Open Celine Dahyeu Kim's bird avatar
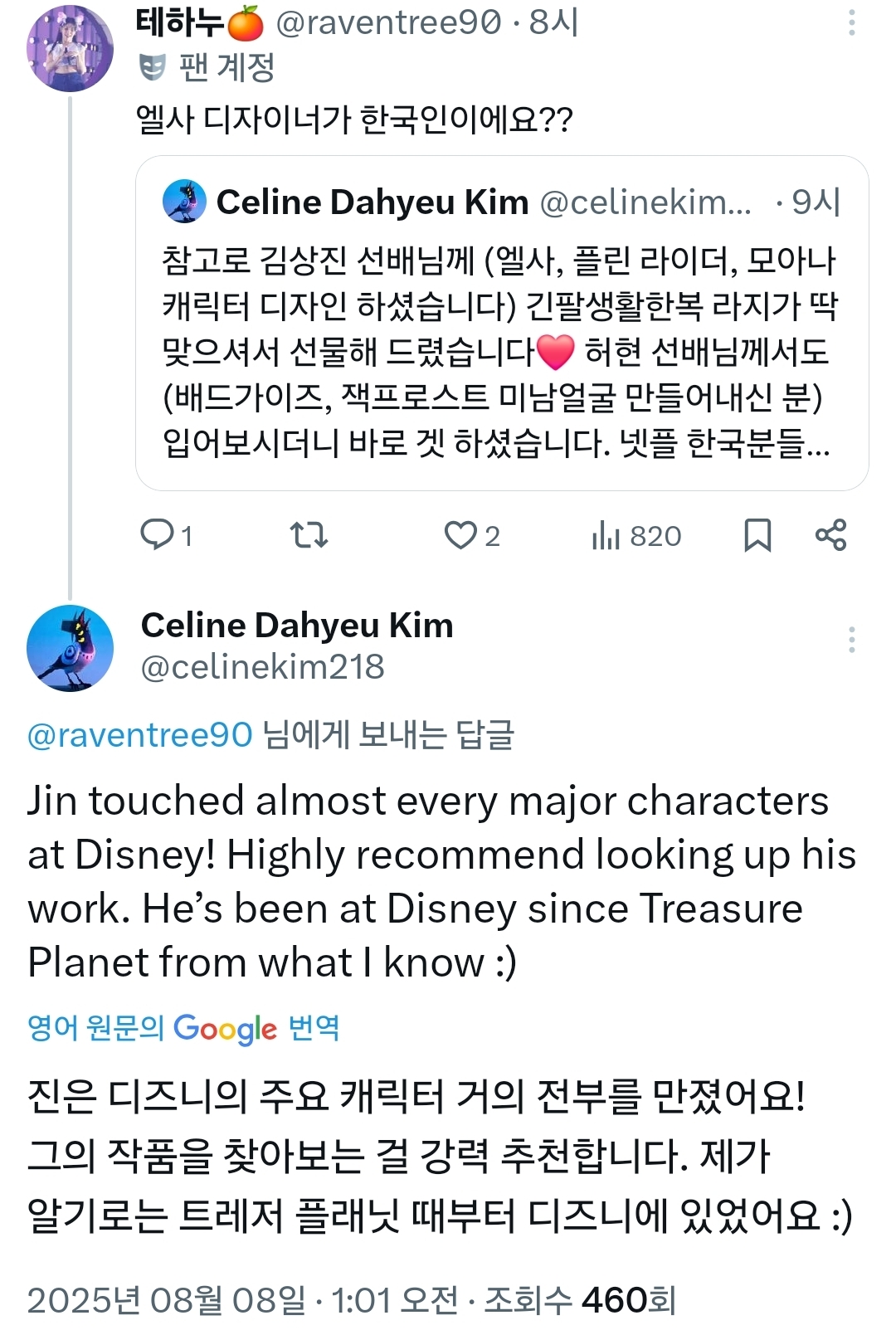Image resolution: width=896 pixels, height=1330 pixels. [x=70, y=648]
